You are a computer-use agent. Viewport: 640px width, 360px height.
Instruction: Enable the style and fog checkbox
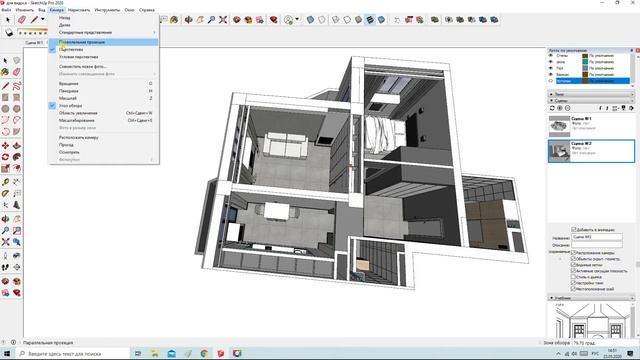(573, 277)
